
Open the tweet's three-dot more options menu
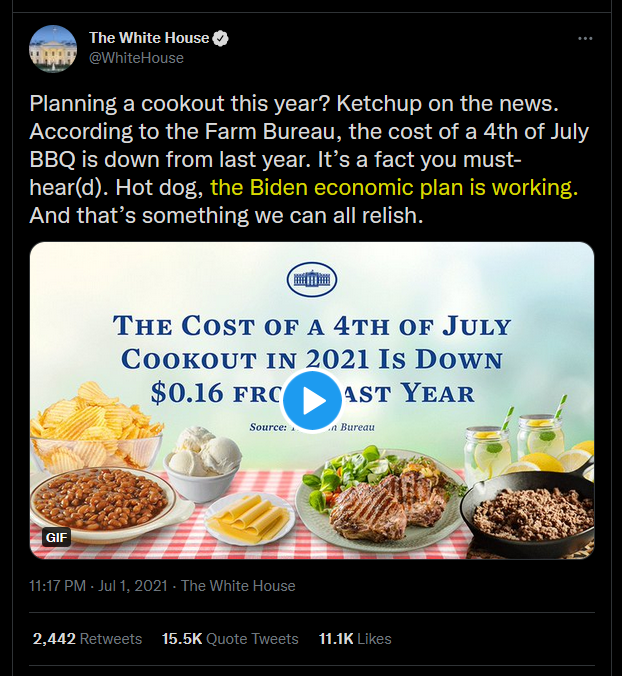[586, 38]
